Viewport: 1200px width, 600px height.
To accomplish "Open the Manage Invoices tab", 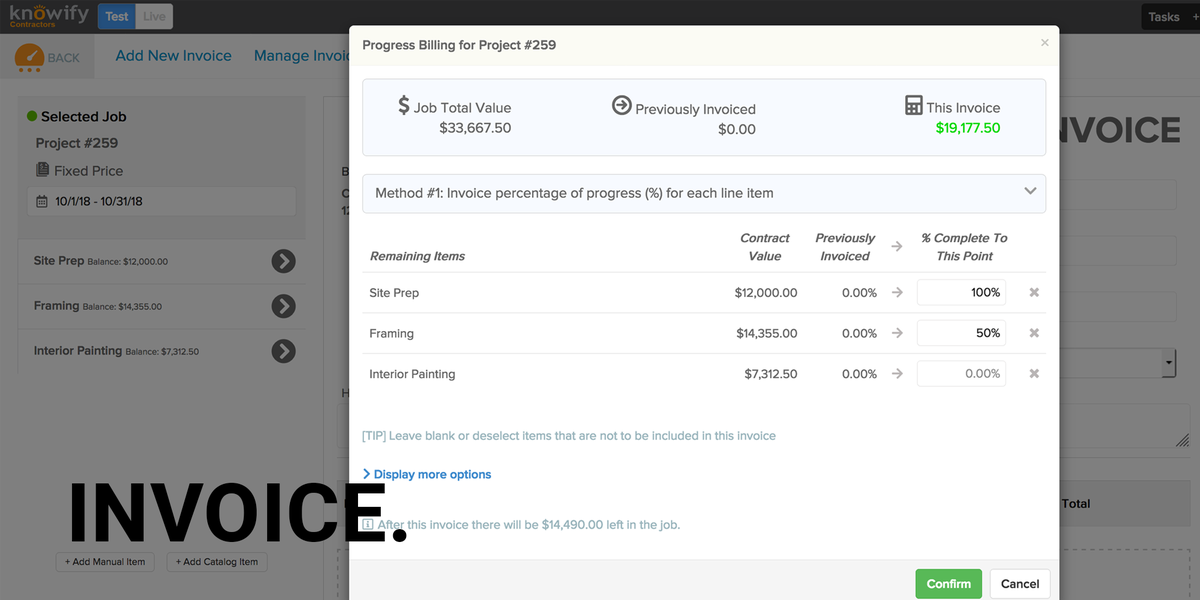I will 302,56.
